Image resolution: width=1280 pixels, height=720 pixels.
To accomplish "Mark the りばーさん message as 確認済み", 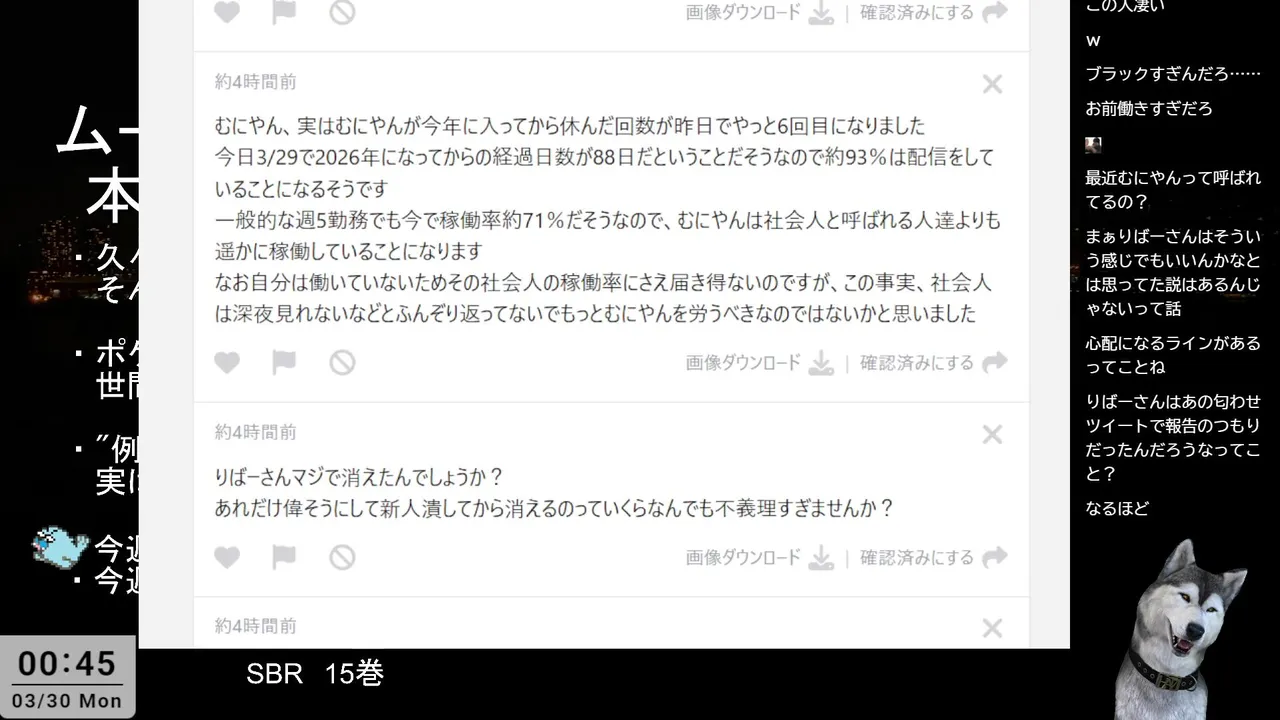I will coord(934,558).
